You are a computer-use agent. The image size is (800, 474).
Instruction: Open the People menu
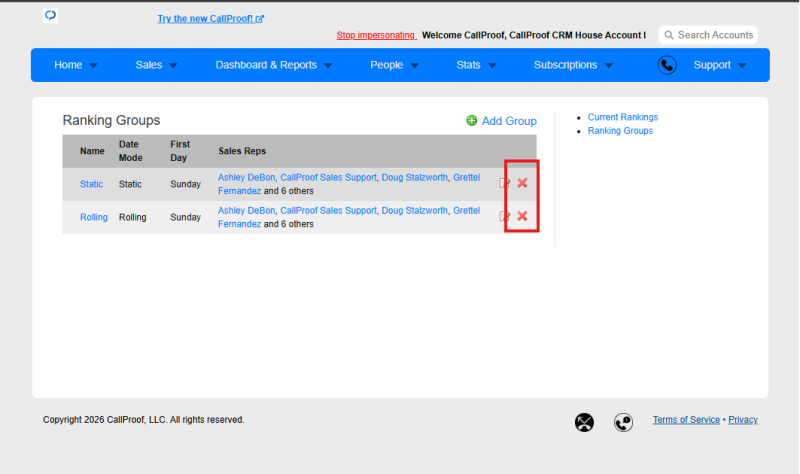coord(394,65)
